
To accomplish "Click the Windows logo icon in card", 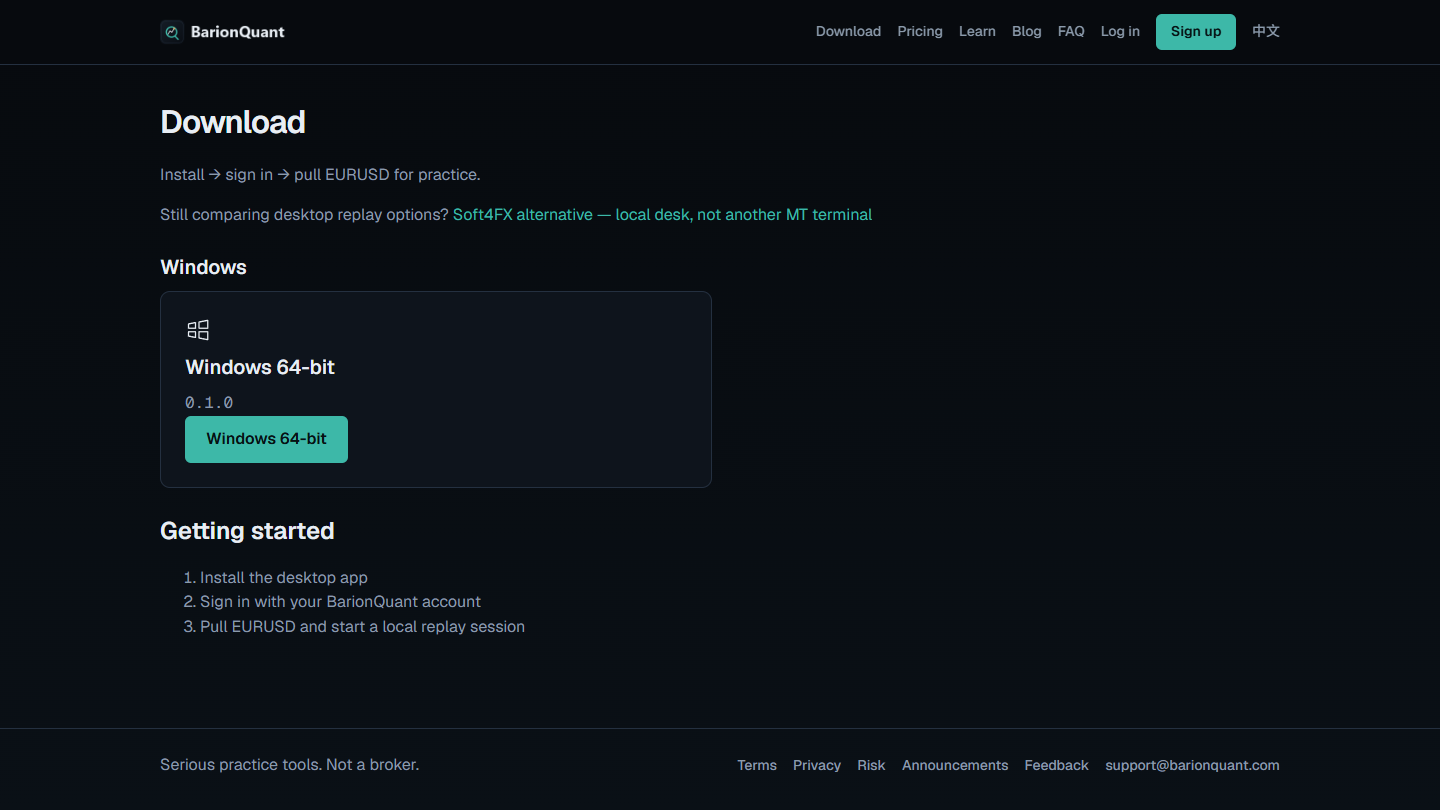I will pos(198,330).
